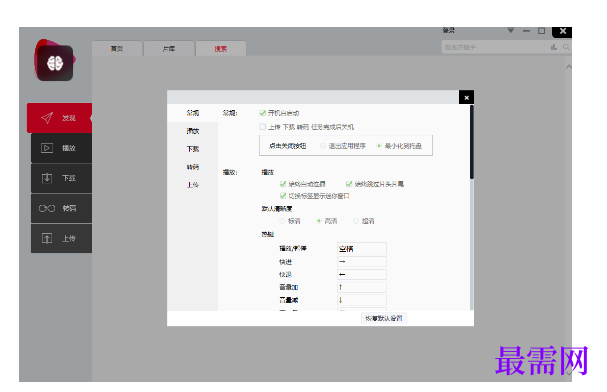The height and width of the screenshot is (392, 607).
Task: Toggle skip intro and ending checkbox
Action: click(349, 184)
